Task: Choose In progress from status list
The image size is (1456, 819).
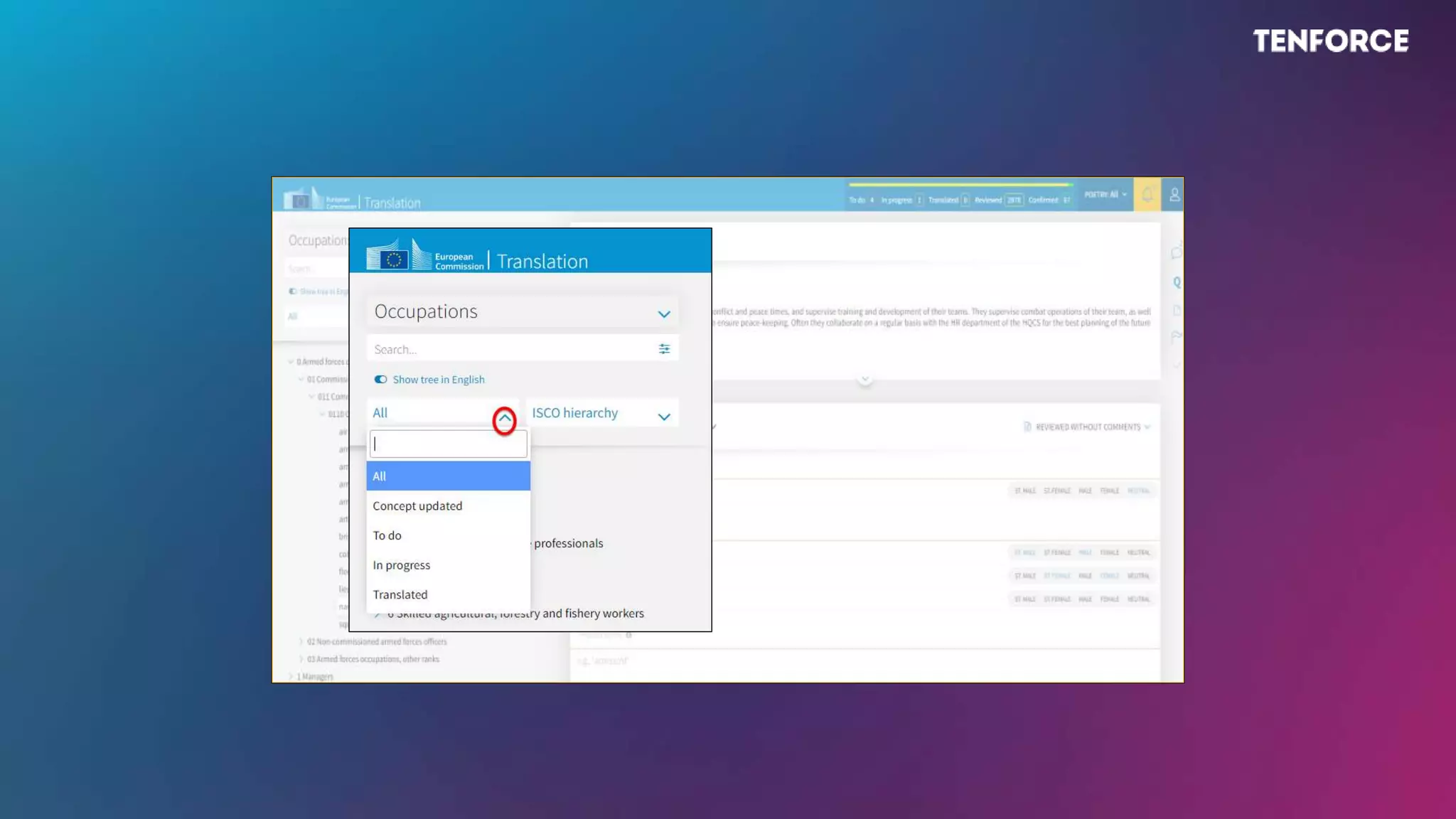Action: [x=402, y=566]
